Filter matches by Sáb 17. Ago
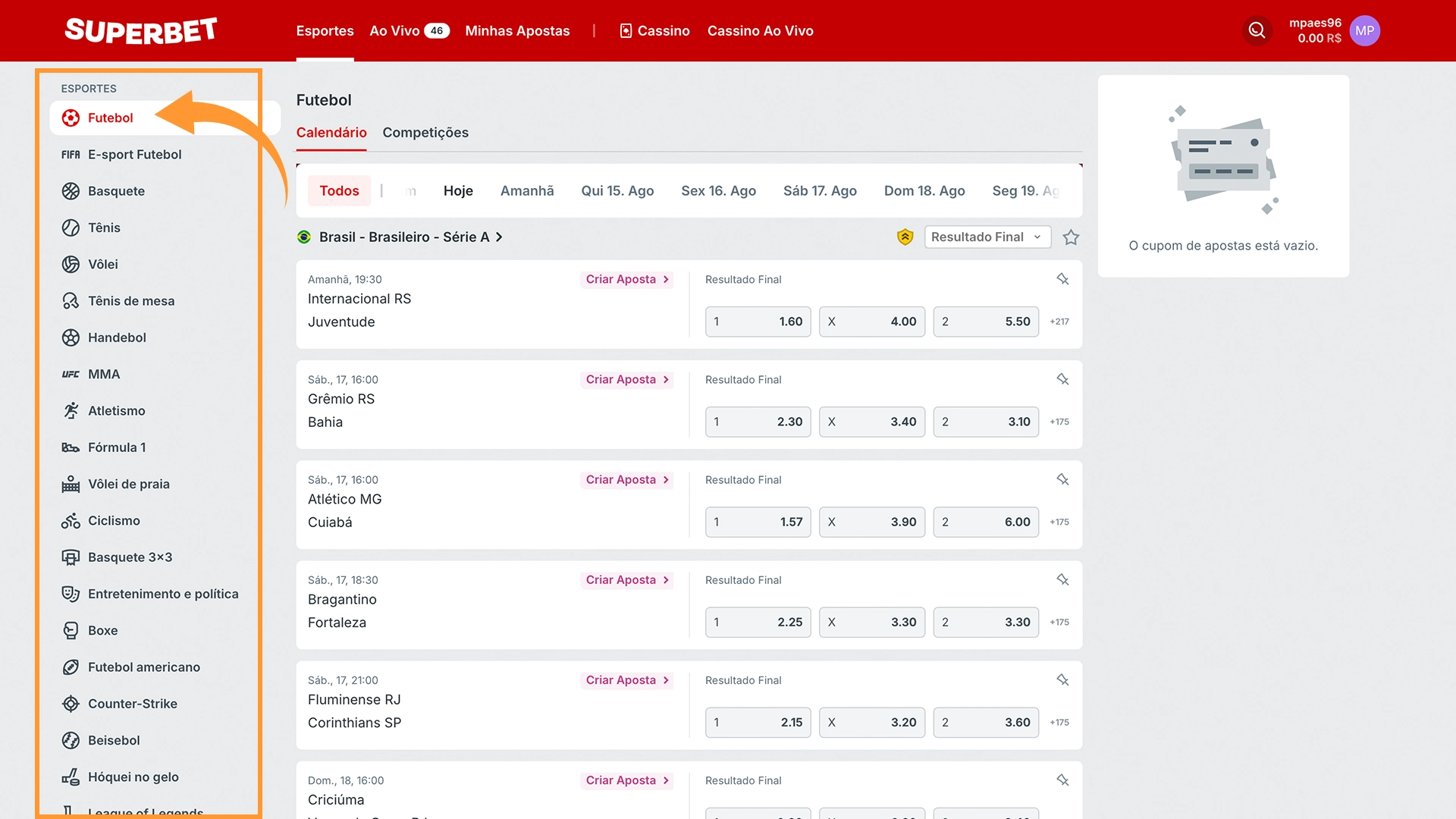 click(x=820, y=191)
